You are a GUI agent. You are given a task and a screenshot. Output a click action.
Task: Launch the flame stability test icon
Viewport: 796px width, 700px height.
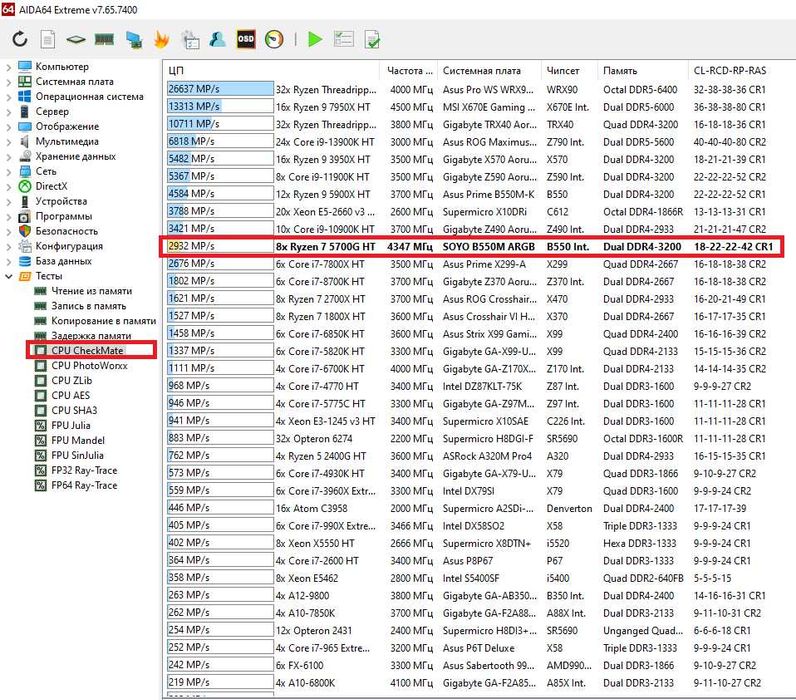161,39
